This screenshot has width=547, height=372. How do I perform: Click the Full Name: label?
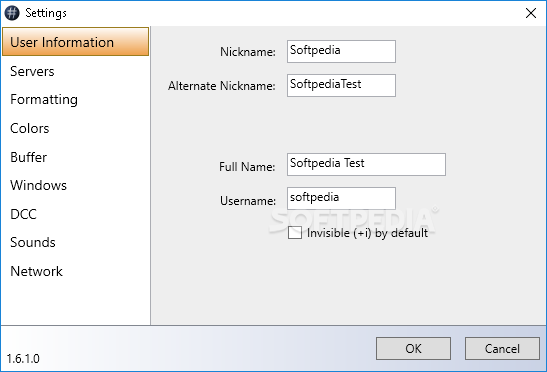click(247, 167)
